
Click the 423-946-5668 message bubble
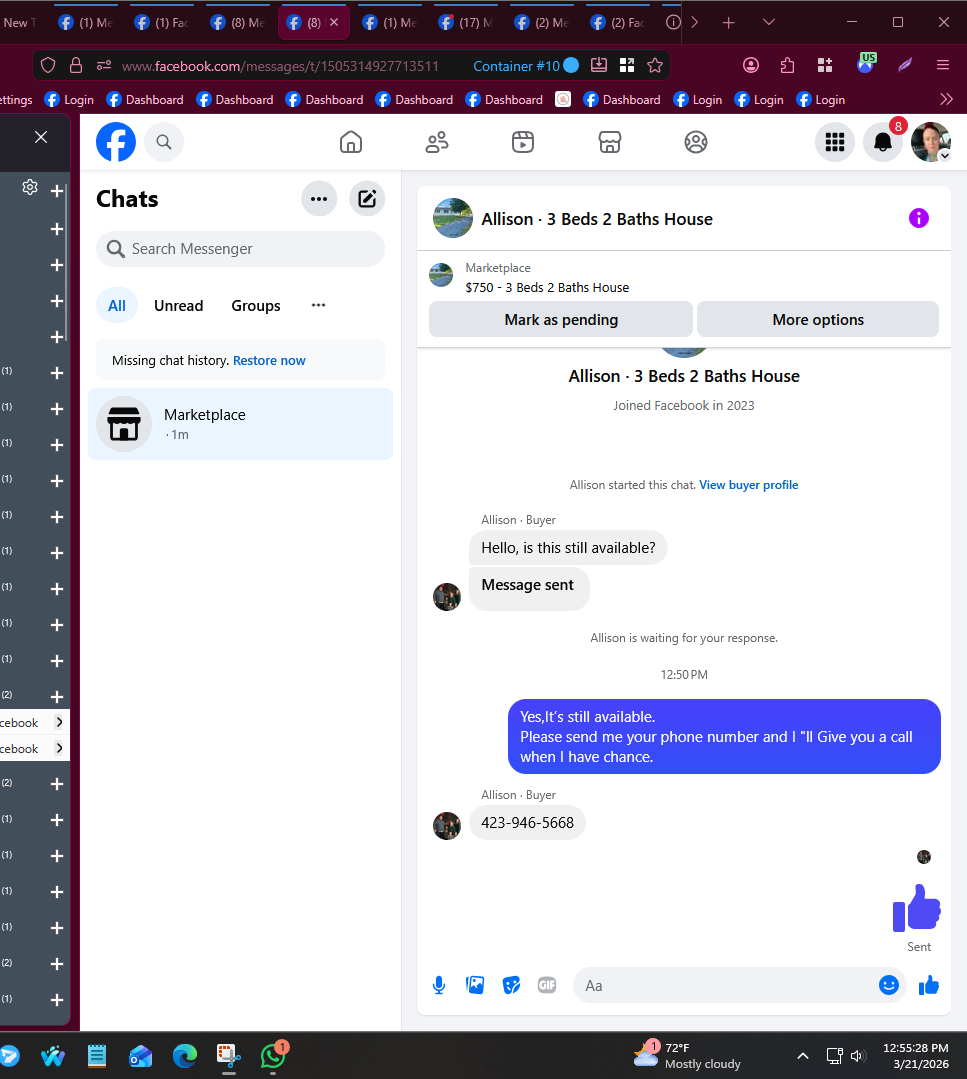click(527, 823)
